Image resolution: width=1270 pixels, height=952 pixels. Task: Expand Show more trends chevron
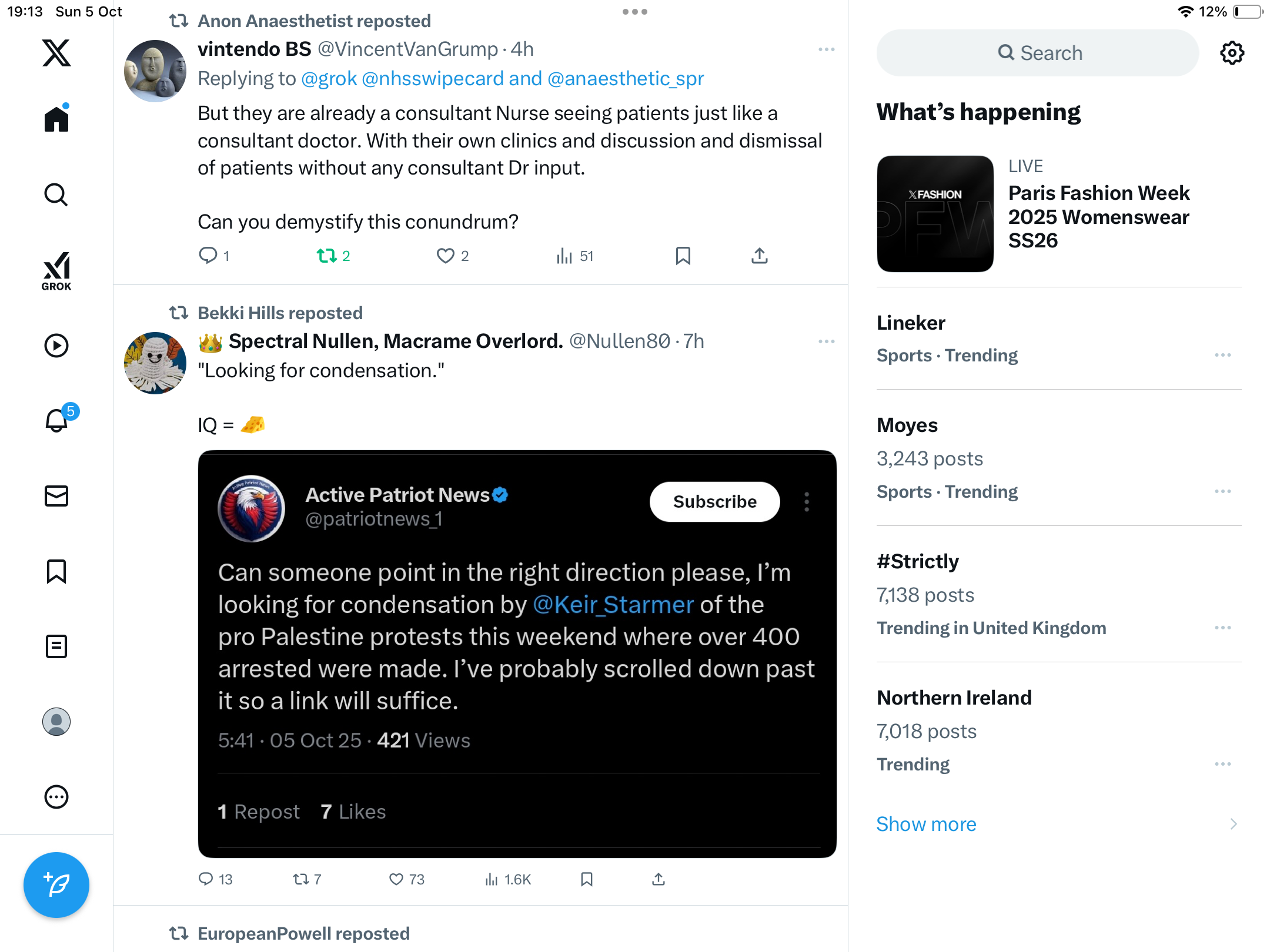[x=1234, y=824]
